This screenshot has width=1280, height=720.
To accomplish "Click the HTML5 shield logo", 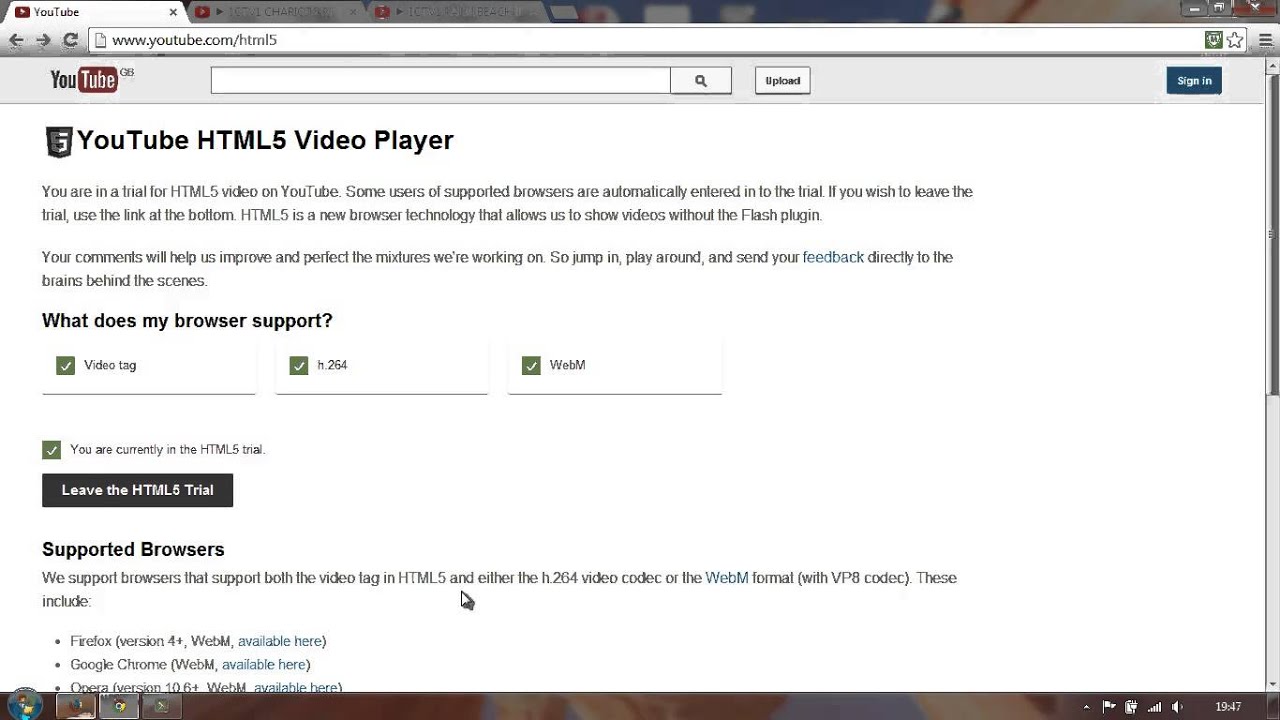I will (x=58, y=142).
